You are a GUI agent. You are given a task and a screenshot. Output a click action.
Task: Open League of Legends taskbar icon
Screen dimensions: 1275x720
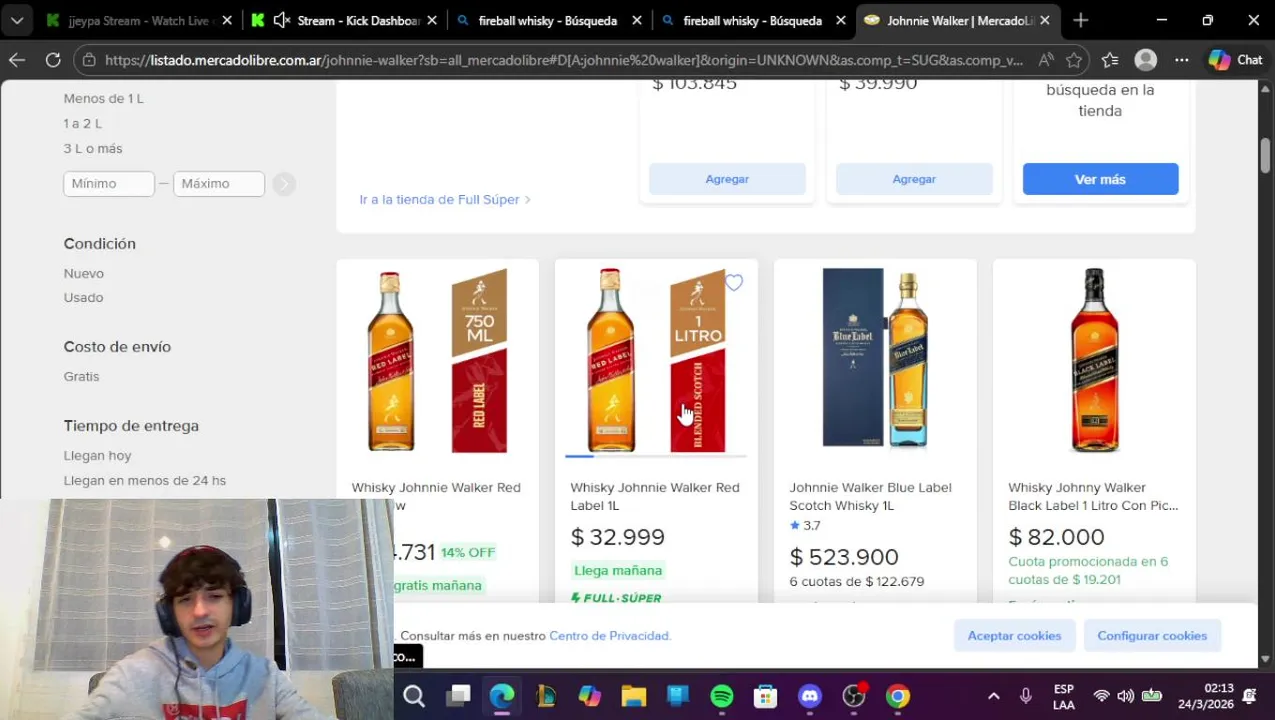[x=546, y=696]
